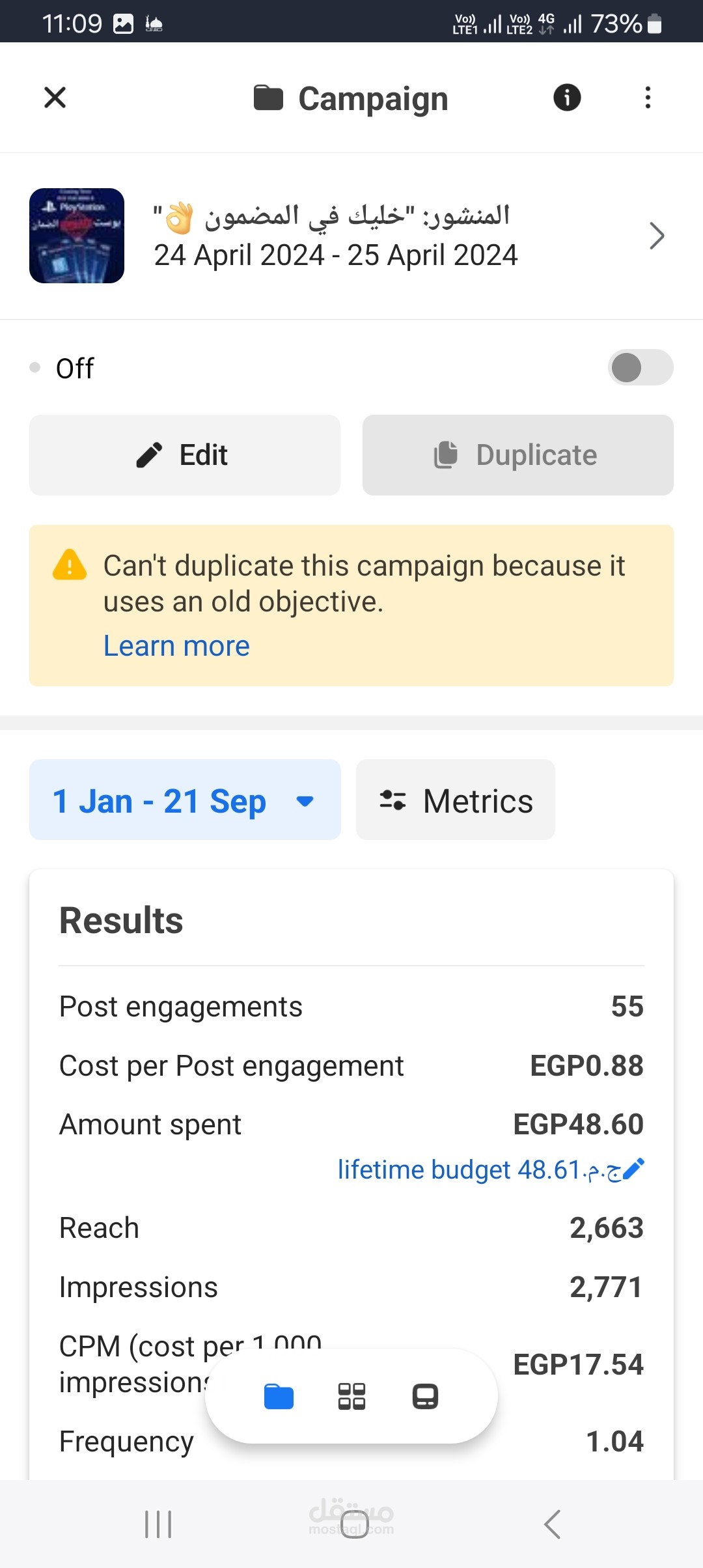Tap the Edit button

click(185, 455)
